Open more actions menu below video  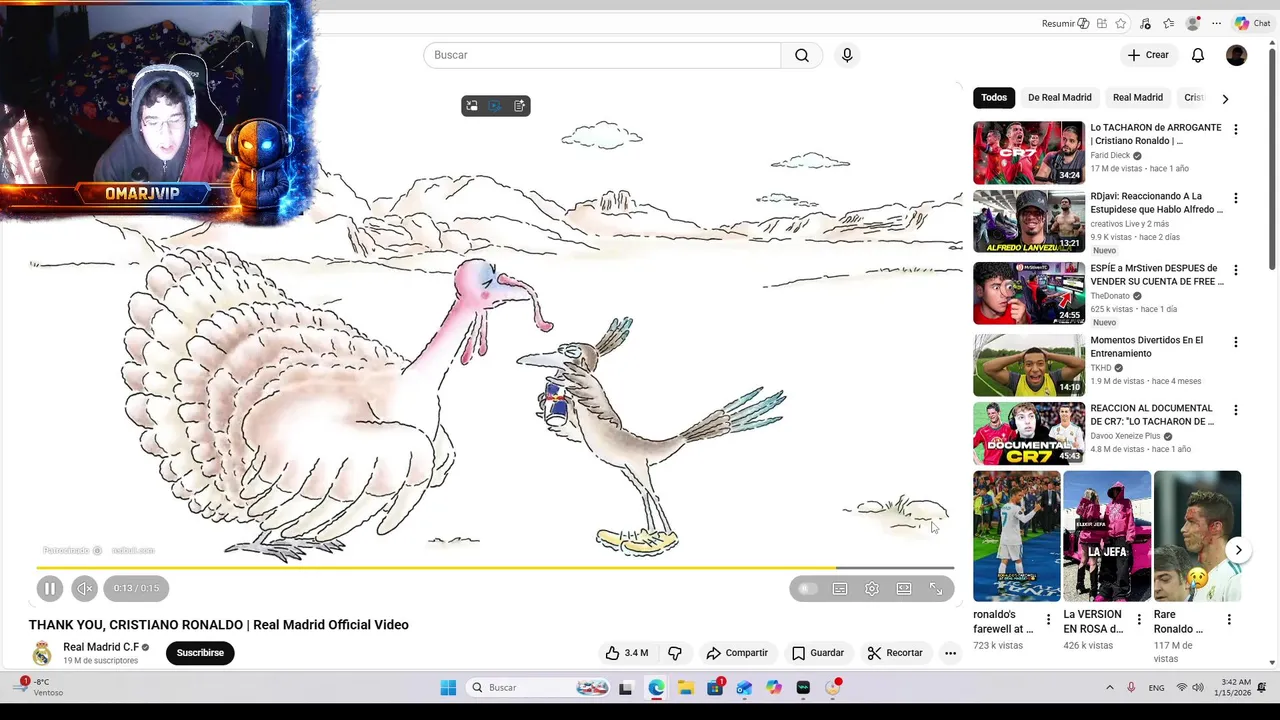(x=950, y=653)
